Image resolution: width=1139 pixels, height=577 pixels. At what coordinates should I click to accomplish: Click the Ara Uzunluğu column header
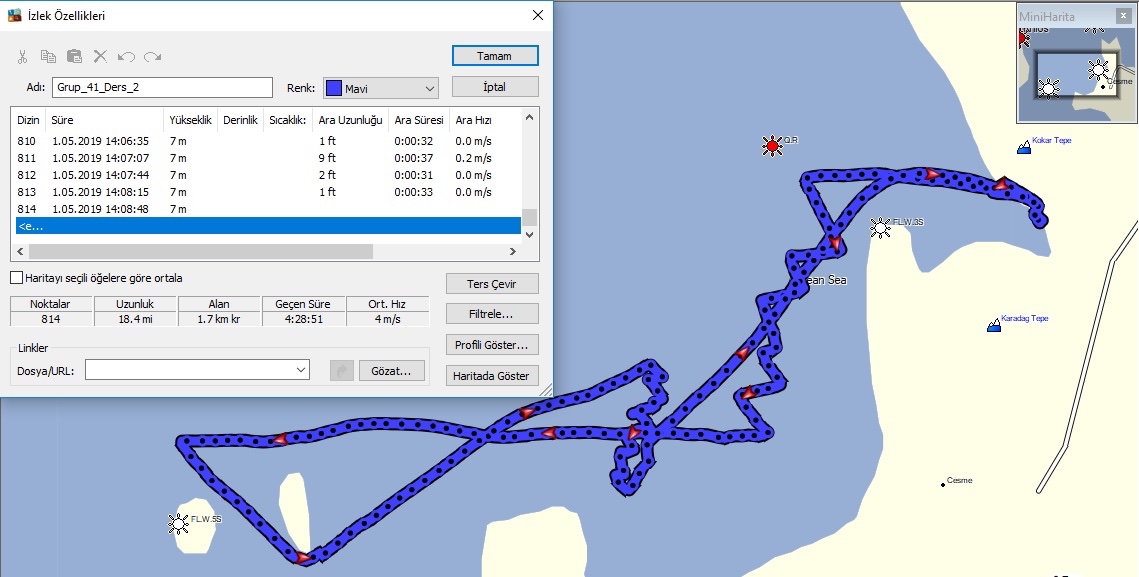(350, 120)
